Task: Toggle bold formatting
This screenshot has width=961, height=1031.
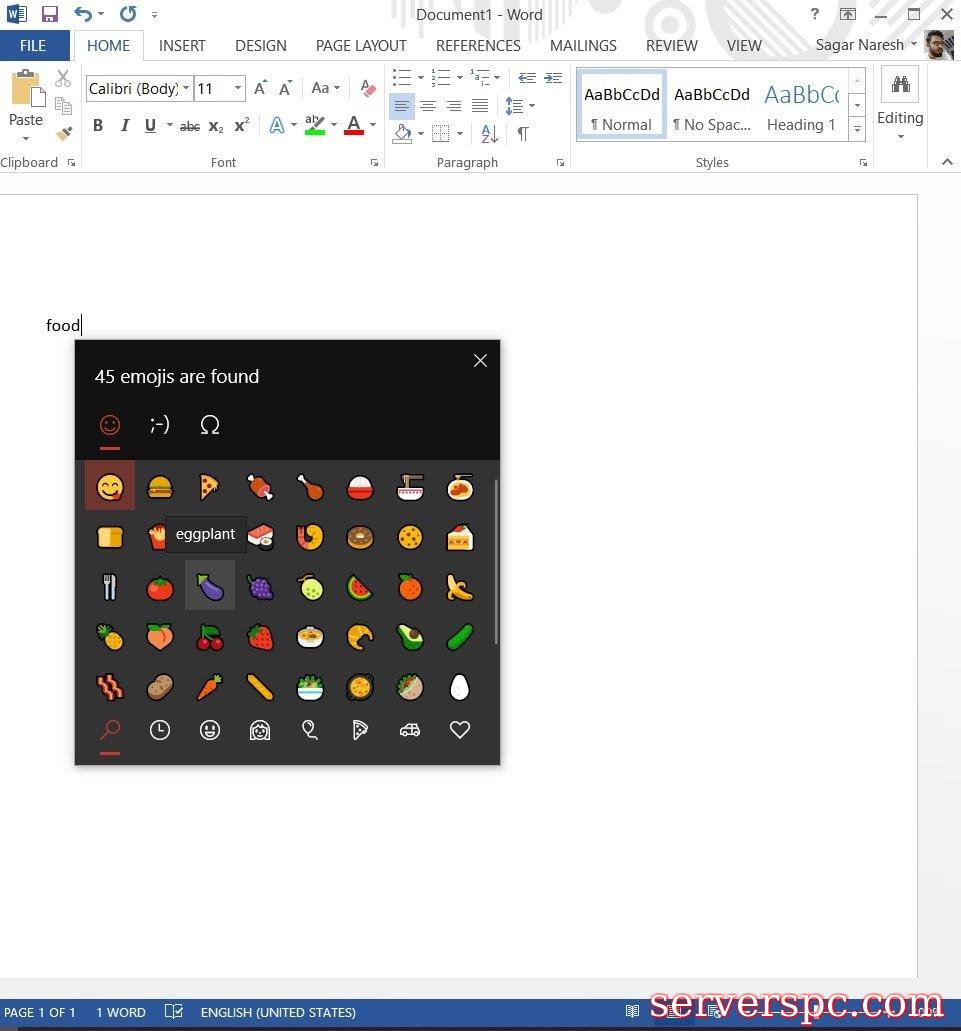Action: point(98,126)
